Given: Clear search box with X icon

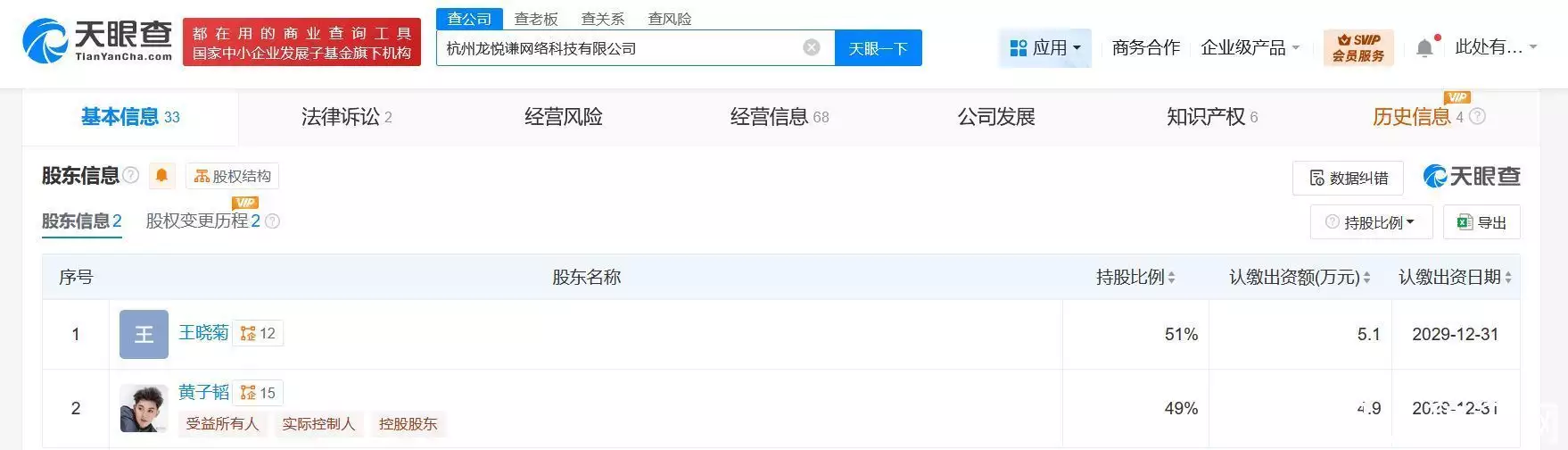Looking at the screenshot, I should point(812,47).
